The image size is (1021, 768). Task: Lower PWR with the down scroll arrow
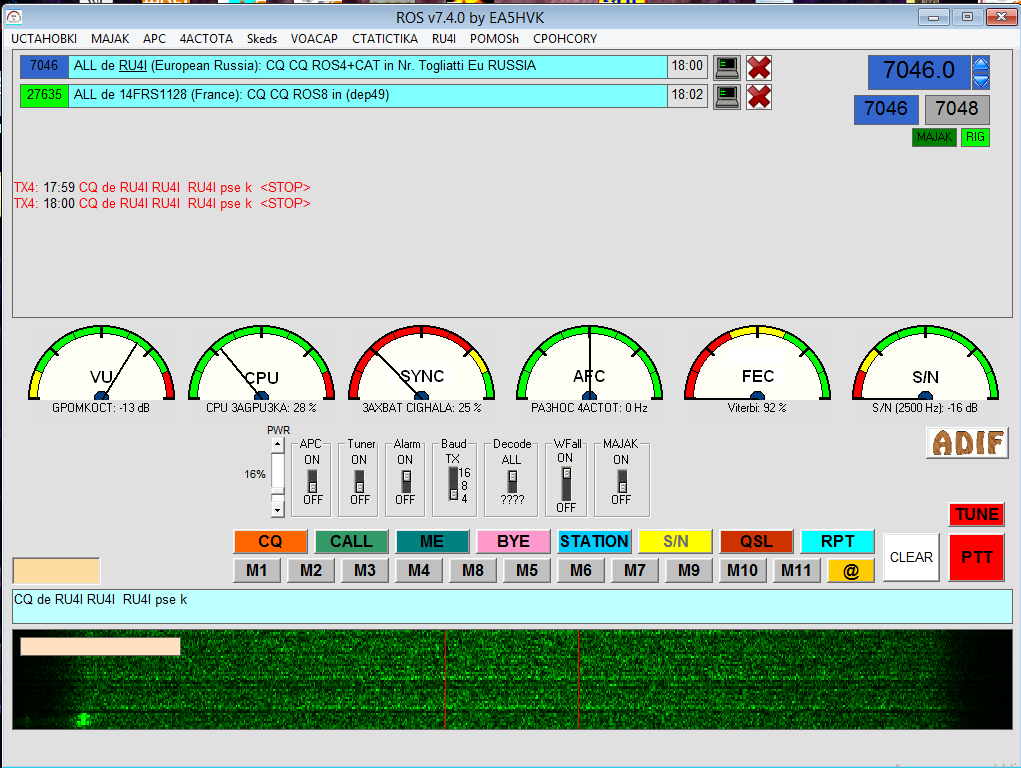pyautogui.click(x=277, y=509)
